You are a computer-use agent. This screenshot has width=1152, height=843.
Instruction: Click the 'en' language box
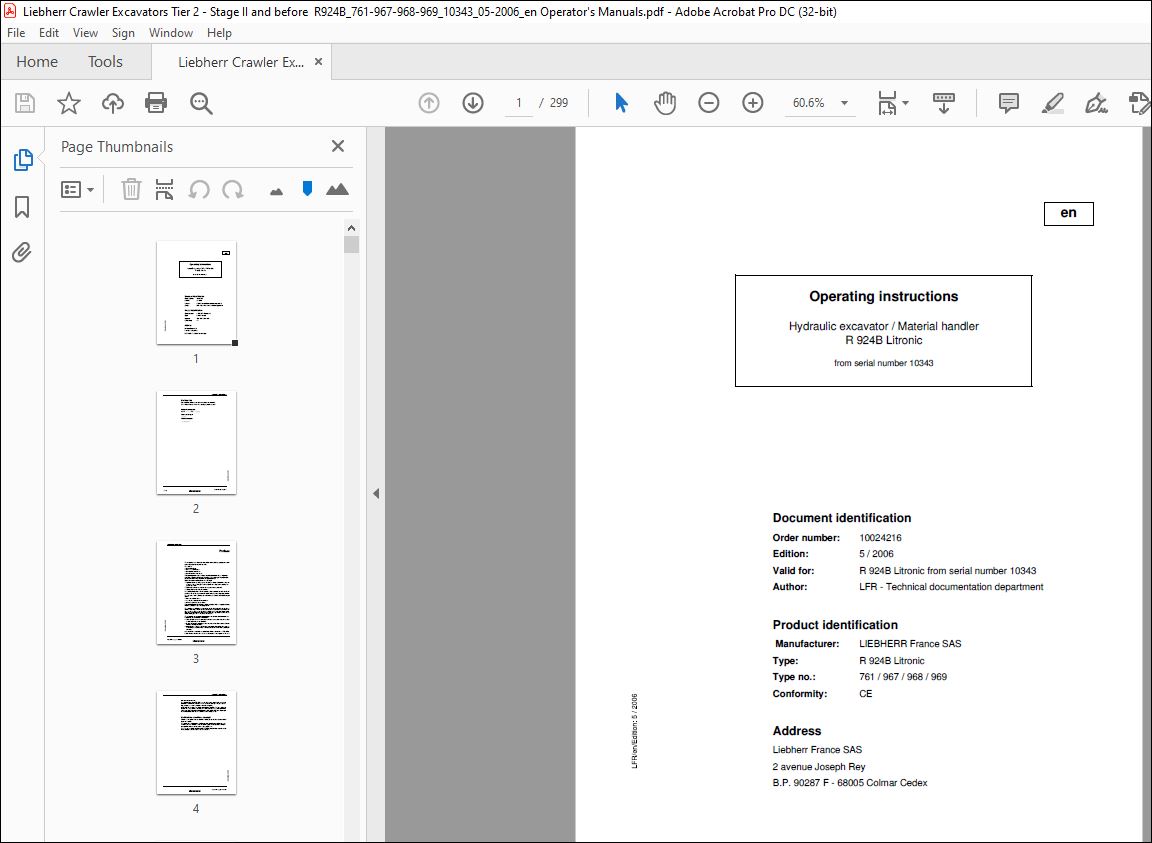point(1068,213)
